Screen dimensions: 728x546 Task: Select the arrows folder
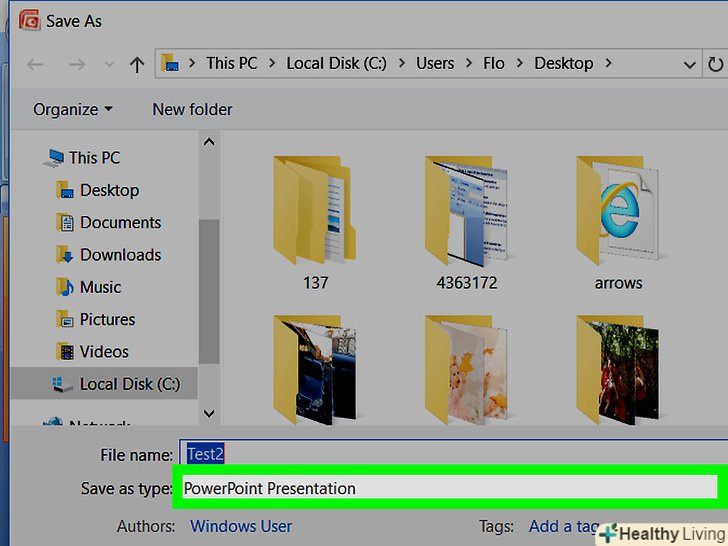click(618, 223)
